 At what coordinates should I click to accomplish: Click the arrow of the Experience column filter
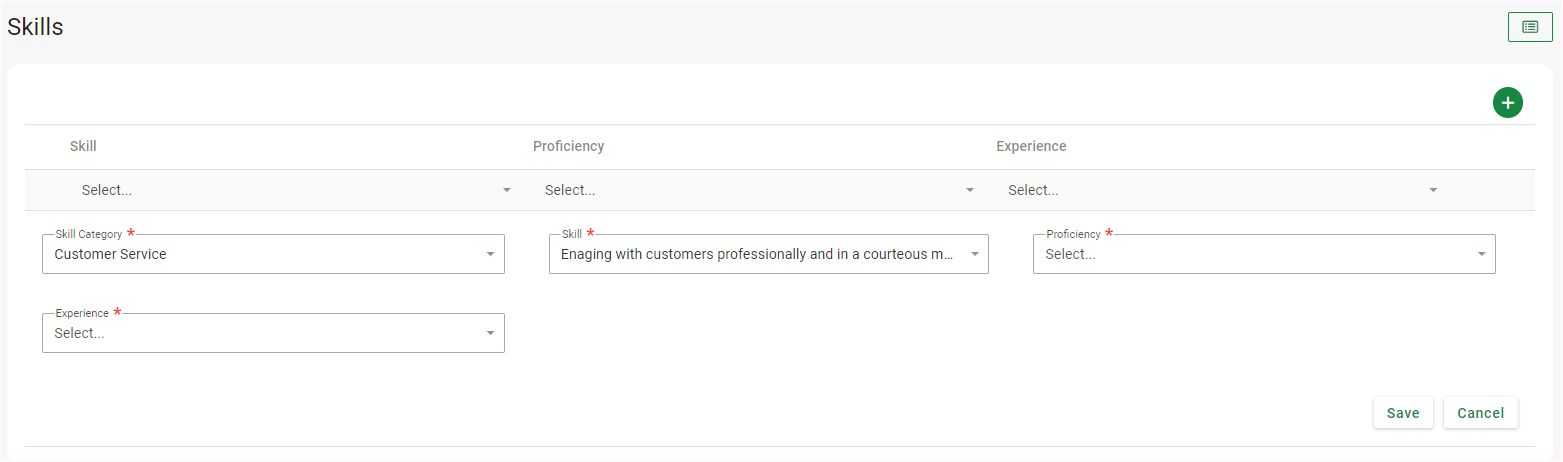click(1433, 190)
